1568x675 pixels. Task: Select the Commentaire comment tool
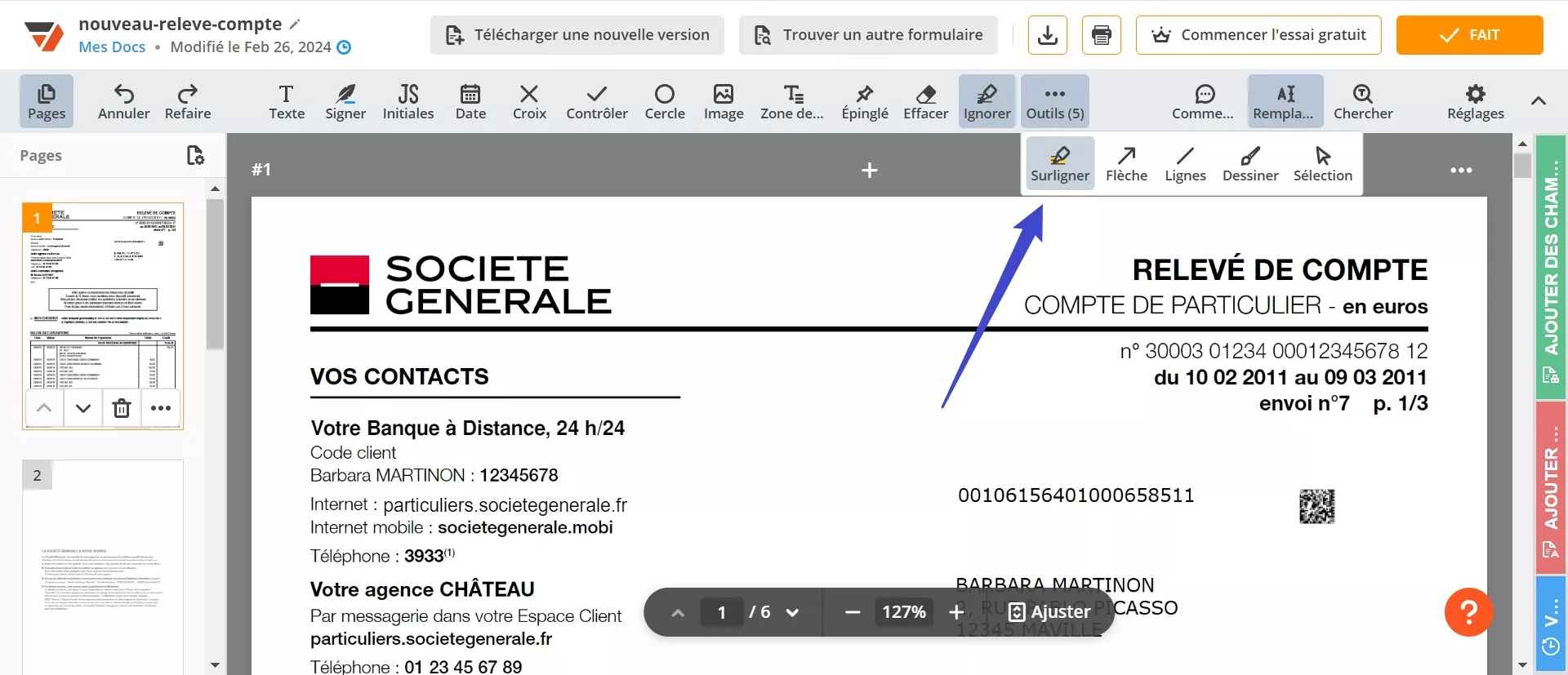(x=1203, y=101)
